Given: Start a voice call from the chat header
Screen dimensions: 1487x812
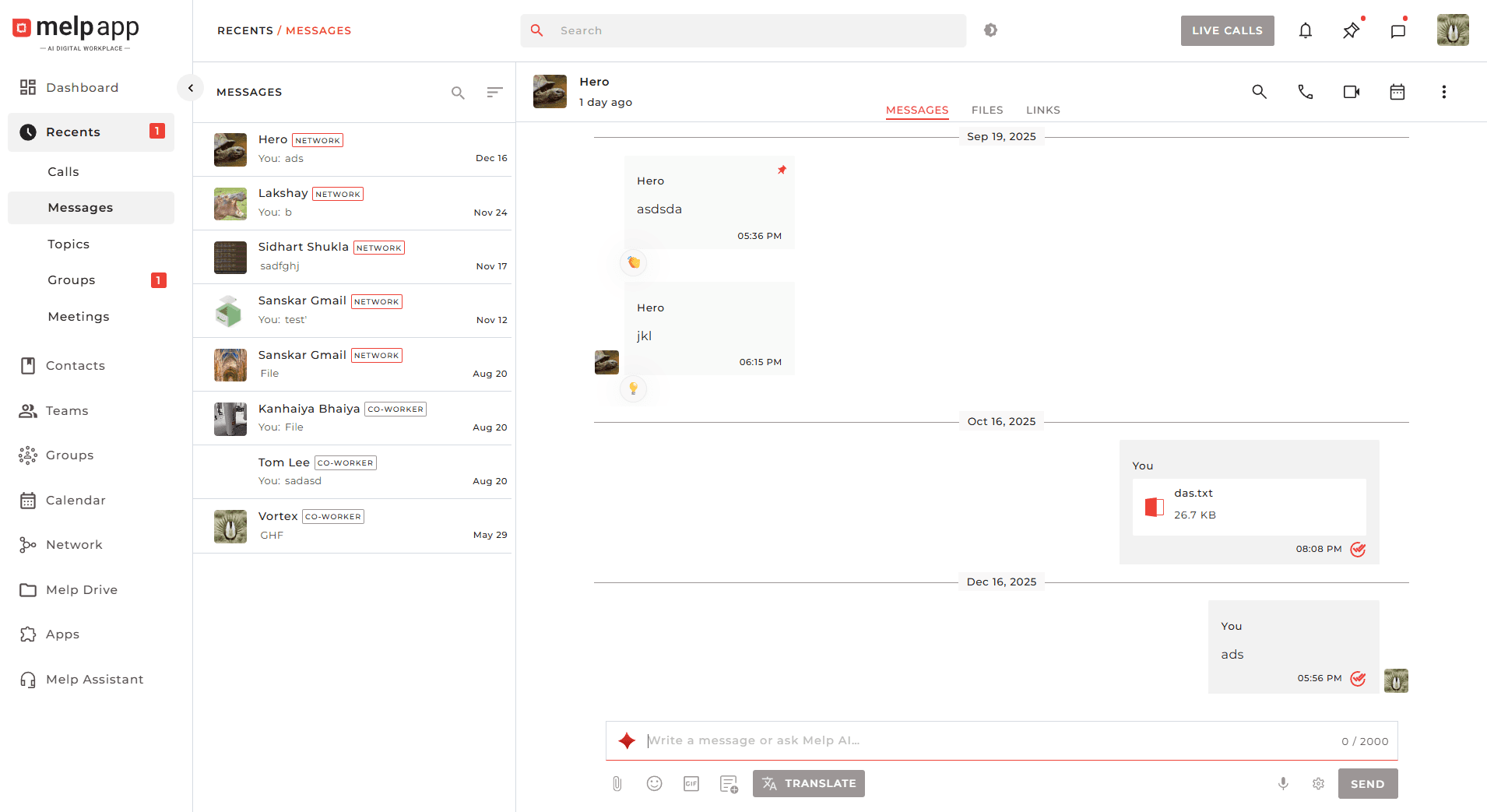Looking at the screenshot, I should pos(1306,91).
